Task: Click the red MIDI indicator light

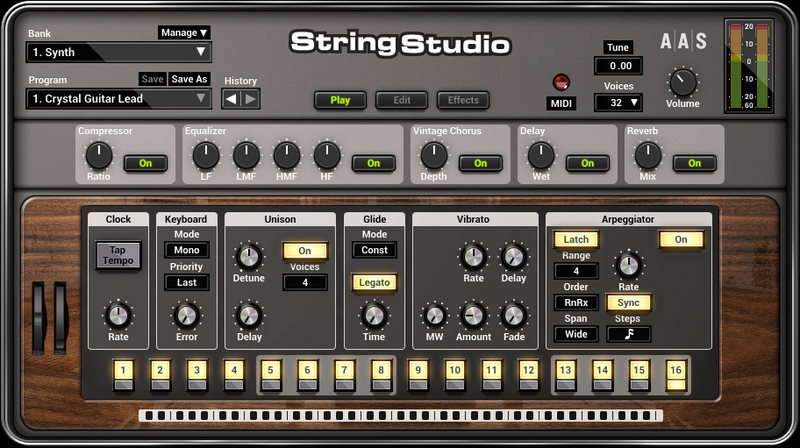Action: point(561,82)
